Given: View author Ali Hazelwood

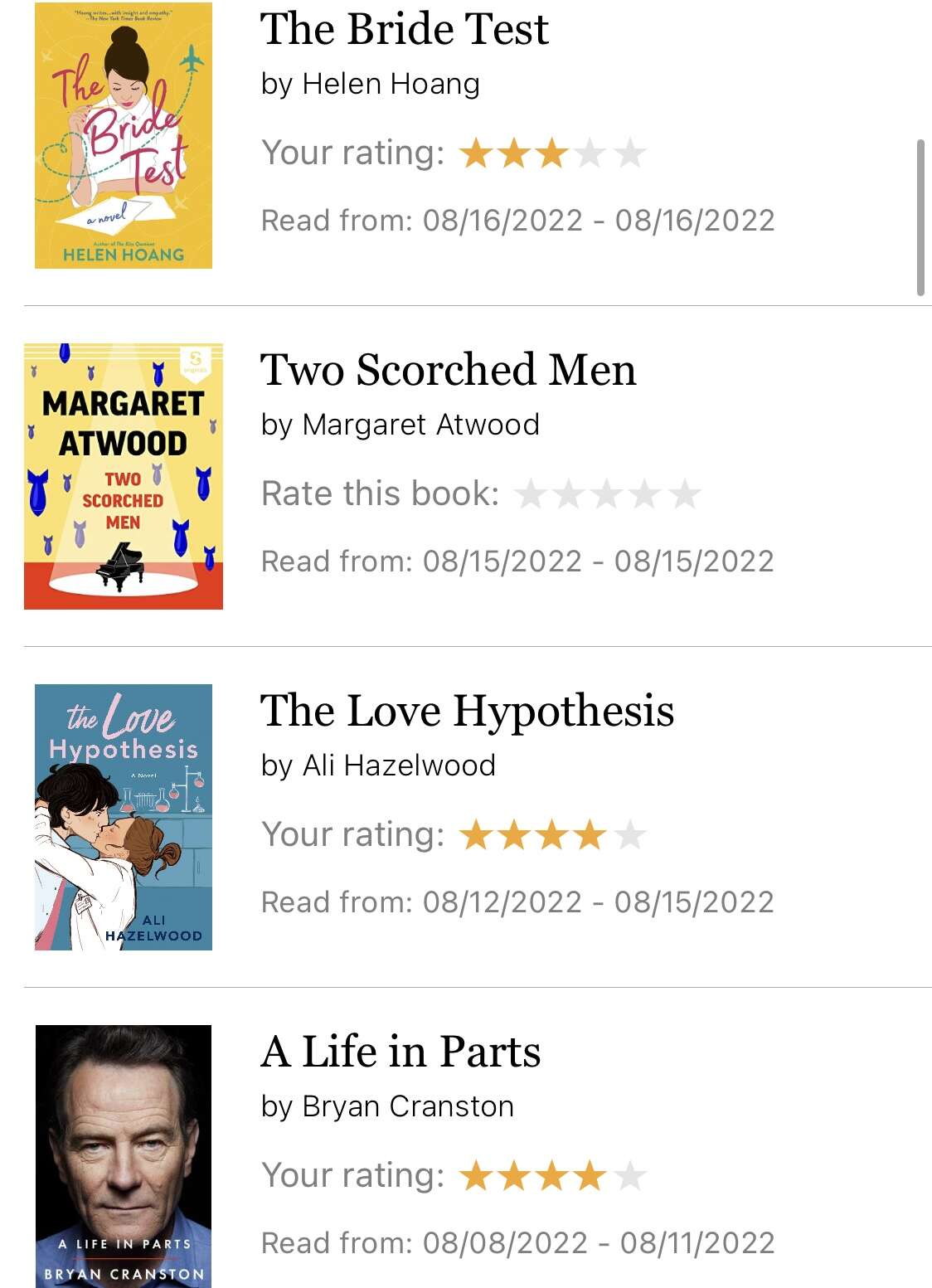Looking at the screenshot, I should coord(399,765).
